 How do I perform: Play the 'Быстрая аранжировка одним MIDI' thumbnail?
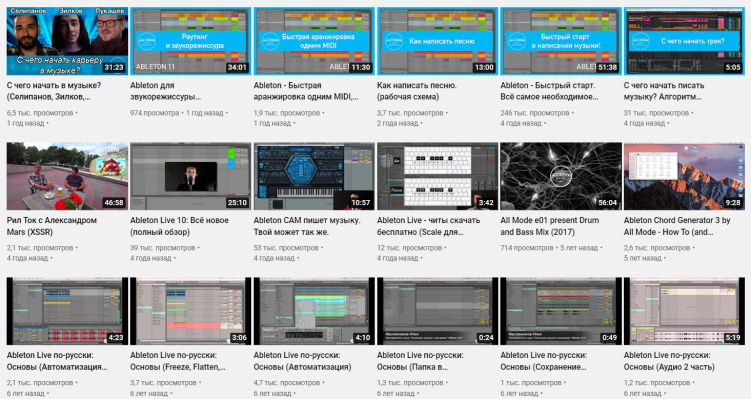(x=314, y=41)
